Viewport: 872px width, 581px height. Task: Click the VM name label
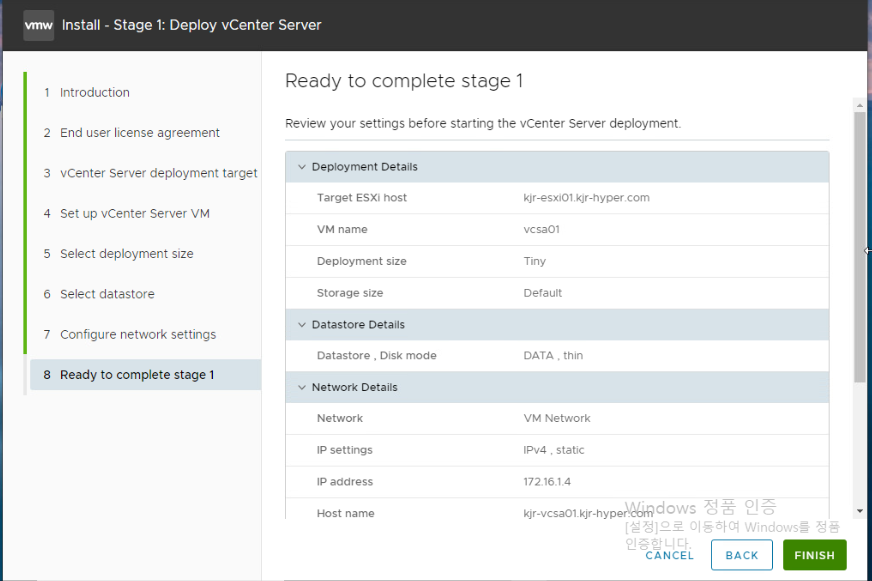[x=342, y=230]
